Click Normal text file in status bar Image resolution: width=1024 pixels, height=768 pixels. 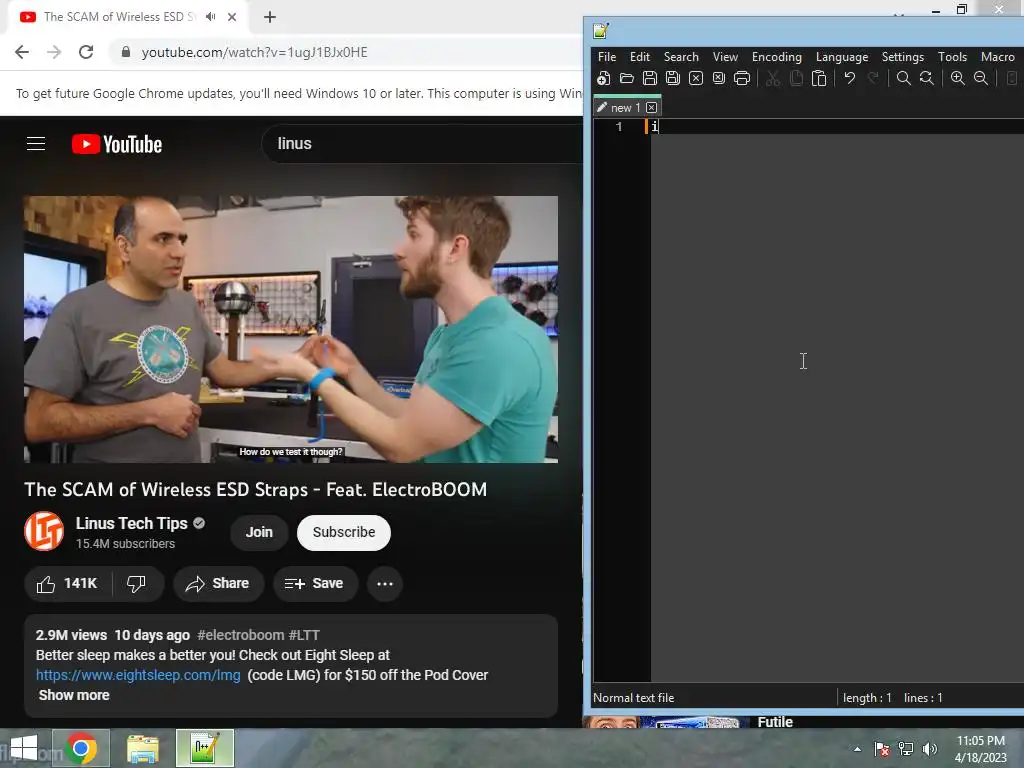click(633, 697)
